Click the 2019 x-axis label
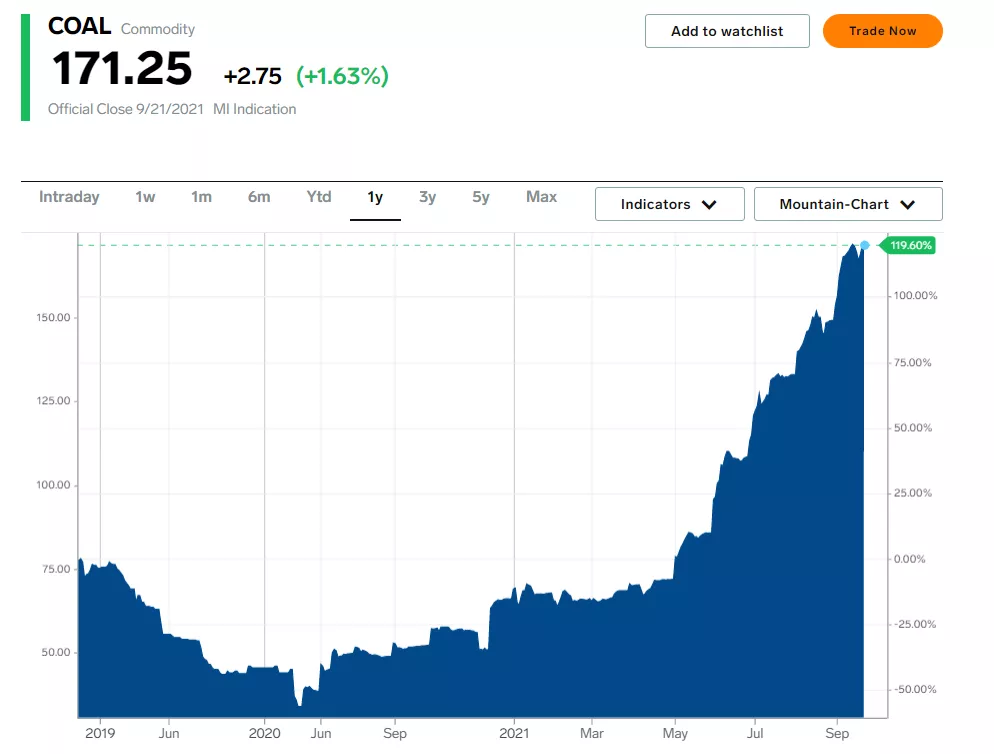The width and height of the screenshot is (994, 754). click(100, 734)
